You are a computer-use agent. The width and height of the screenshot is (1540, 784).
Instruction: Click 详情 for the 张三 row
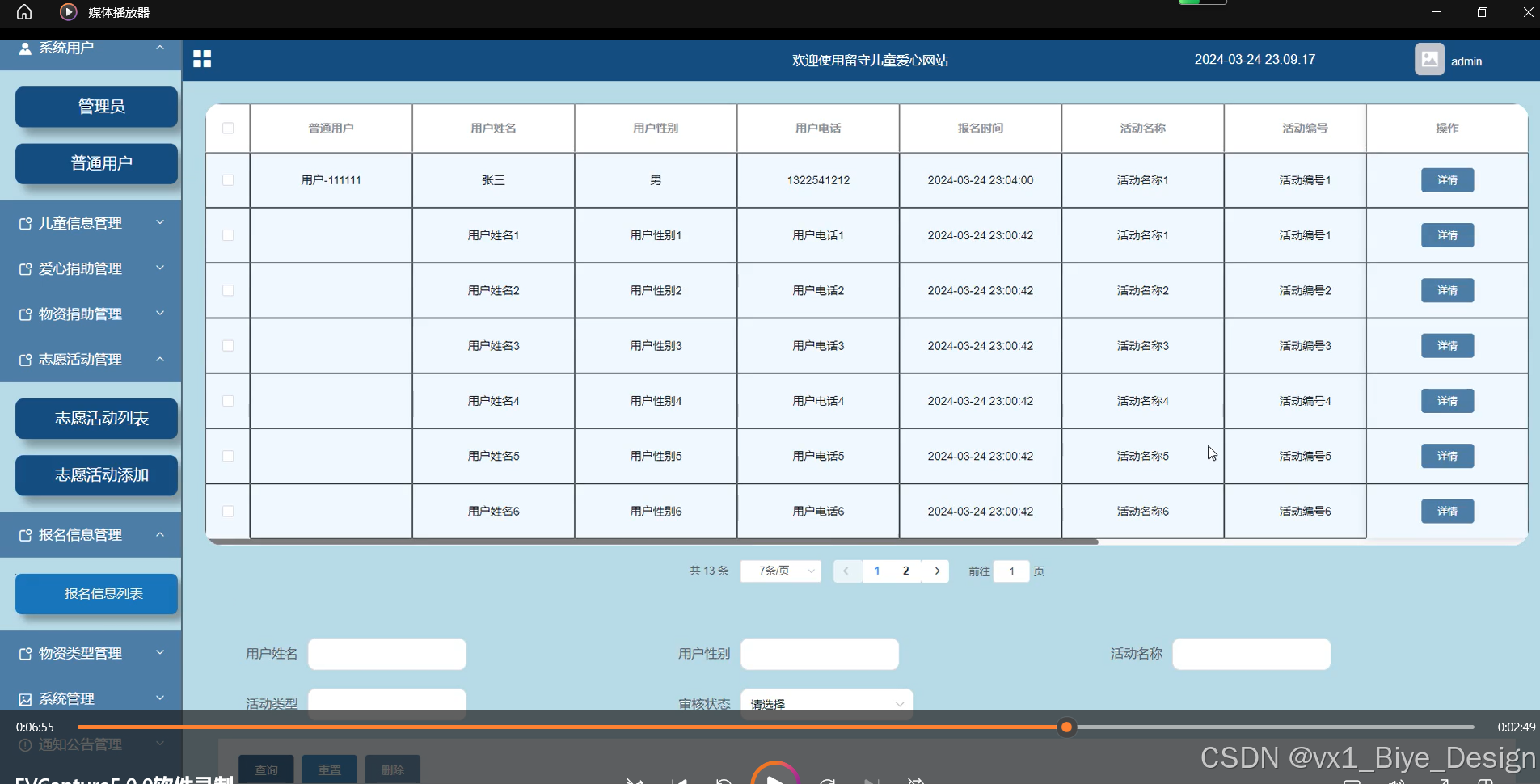(1447, 180)
